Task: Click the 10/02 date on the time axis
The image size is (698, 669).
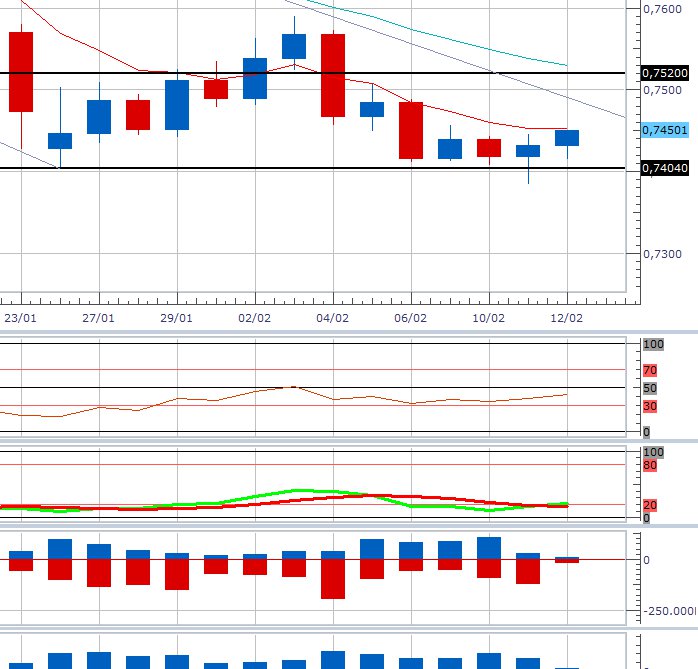Action: coord(488,317)
